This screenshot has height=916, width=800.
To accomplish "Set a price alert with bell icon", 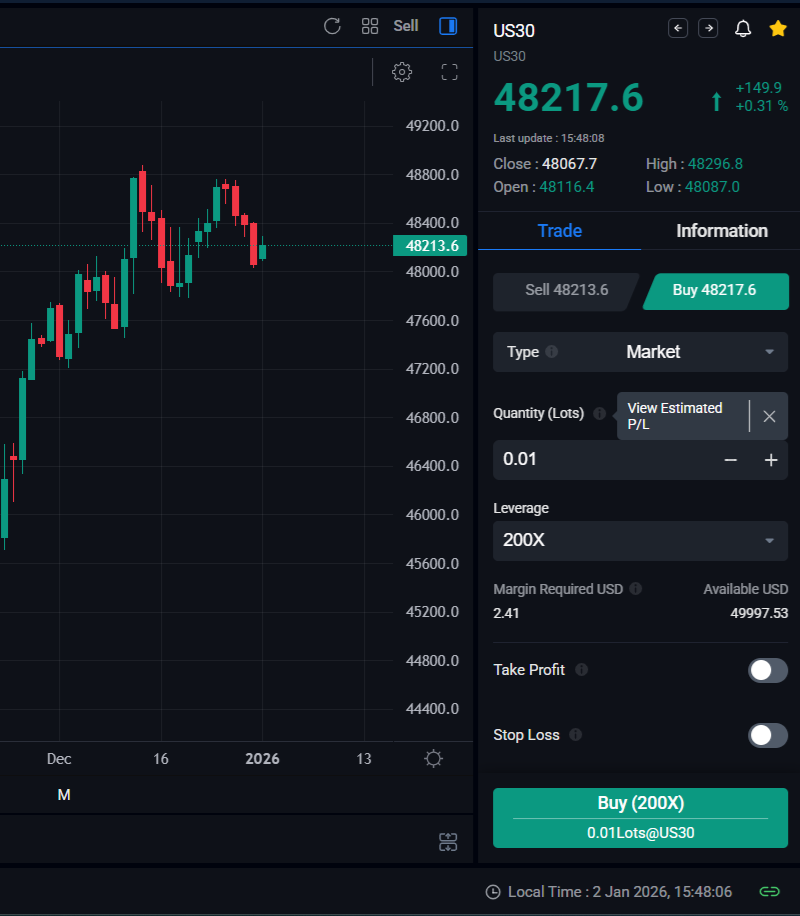I will pyautogui.click(x=743, y=28).
